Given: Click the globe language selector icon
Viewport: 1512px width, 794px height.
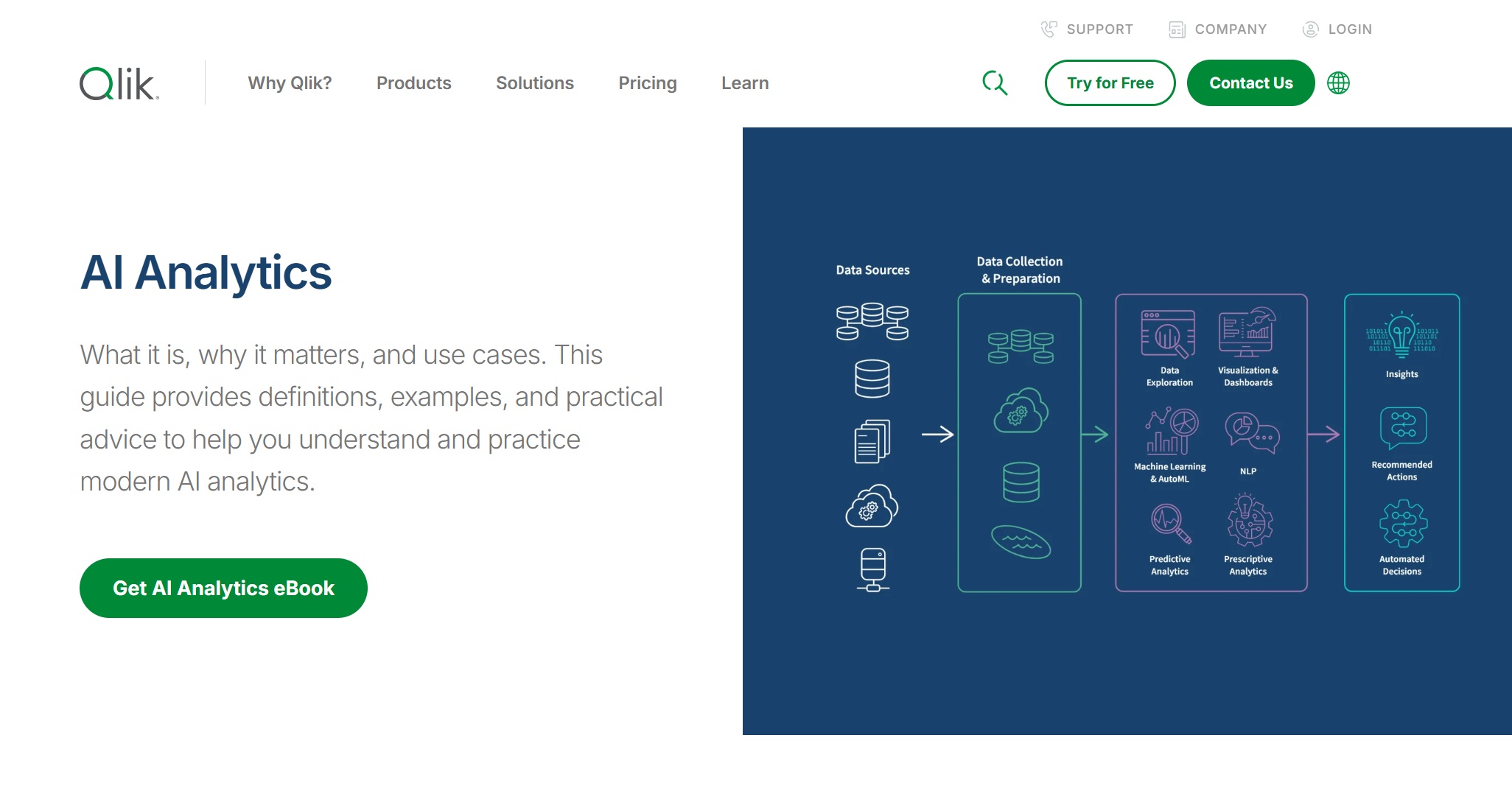Looking at the screenshot, I should click(1338, 82).
